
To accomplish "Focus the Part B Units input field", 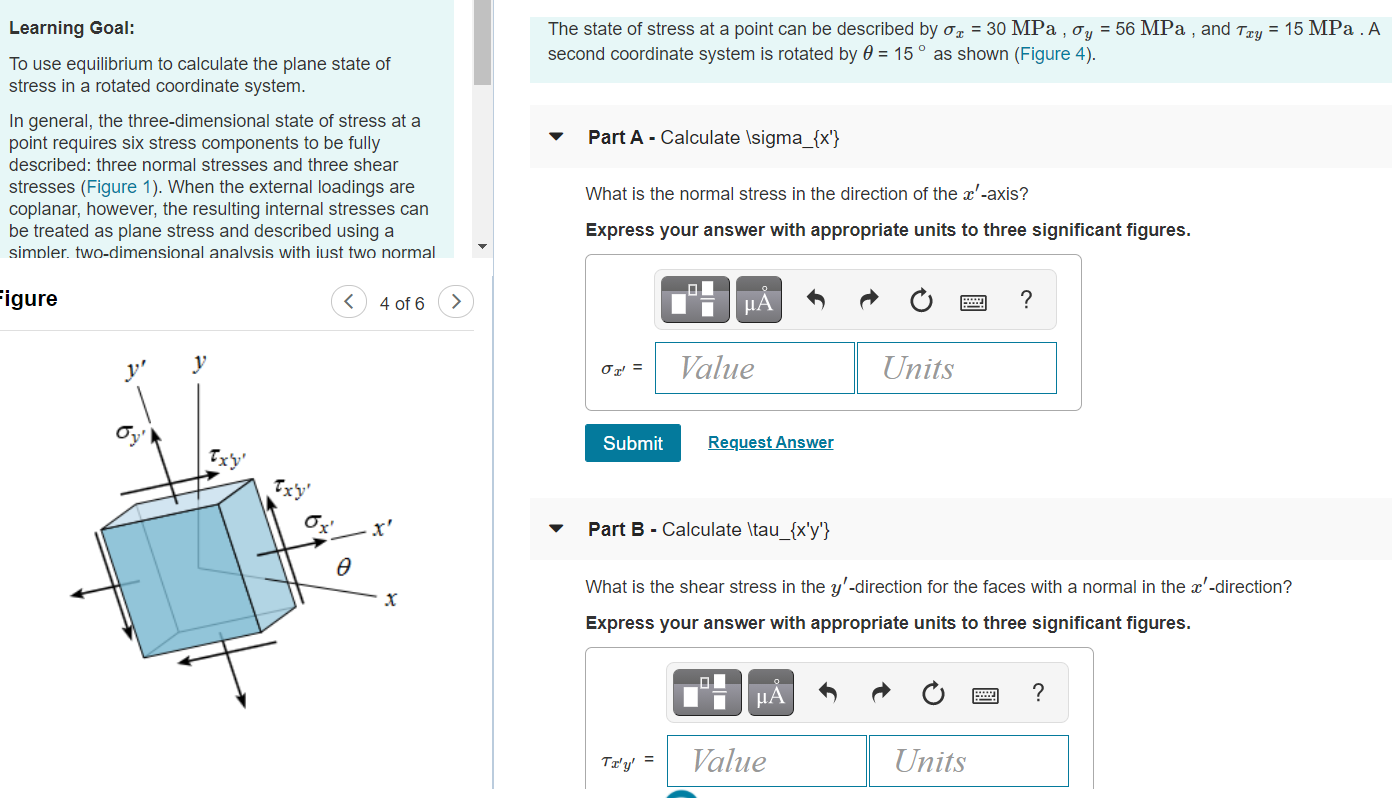I will click(969, 761).
